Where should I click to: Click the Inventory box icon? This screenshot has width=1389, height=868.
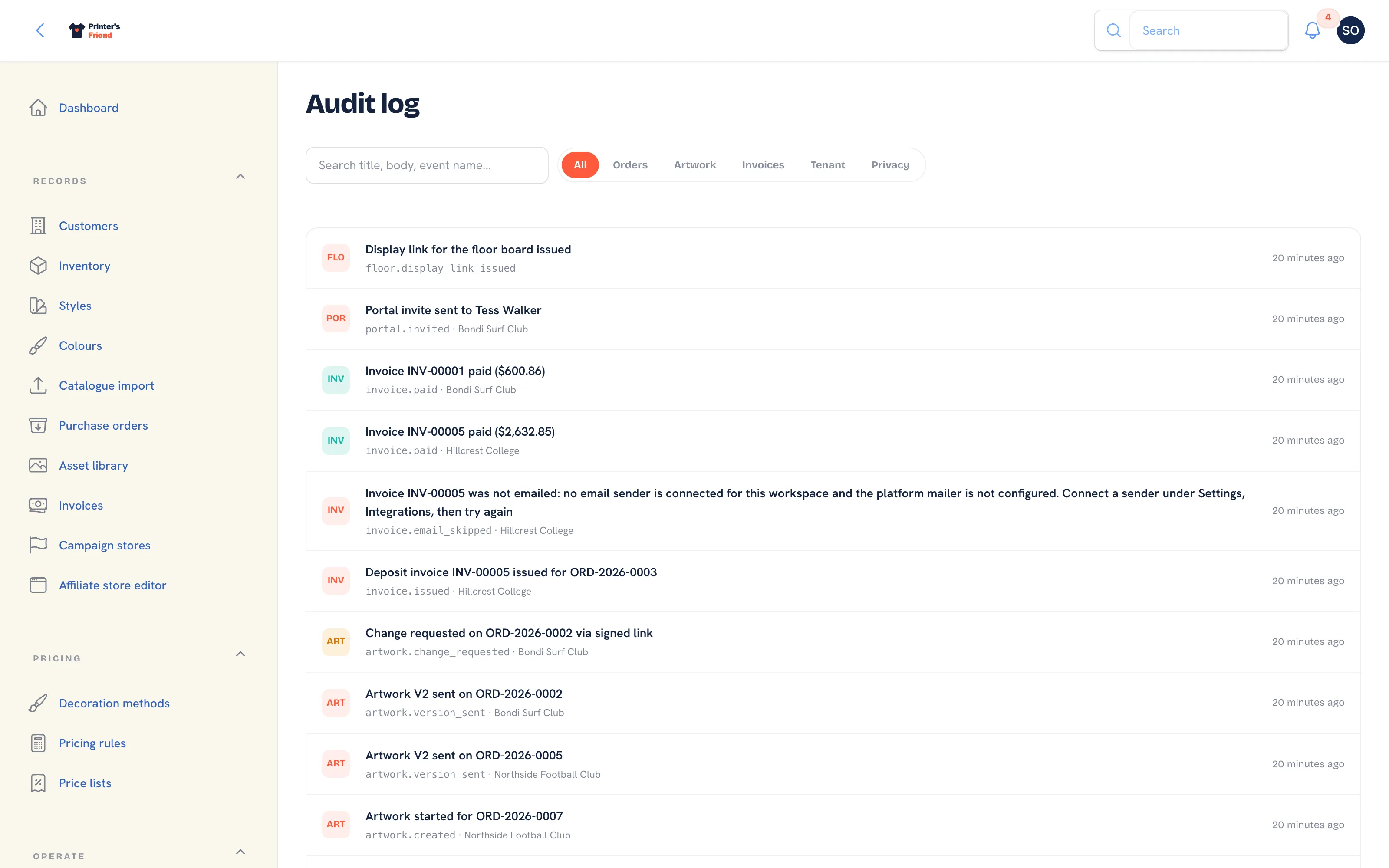pyautogui.click(x=38, y=266)
